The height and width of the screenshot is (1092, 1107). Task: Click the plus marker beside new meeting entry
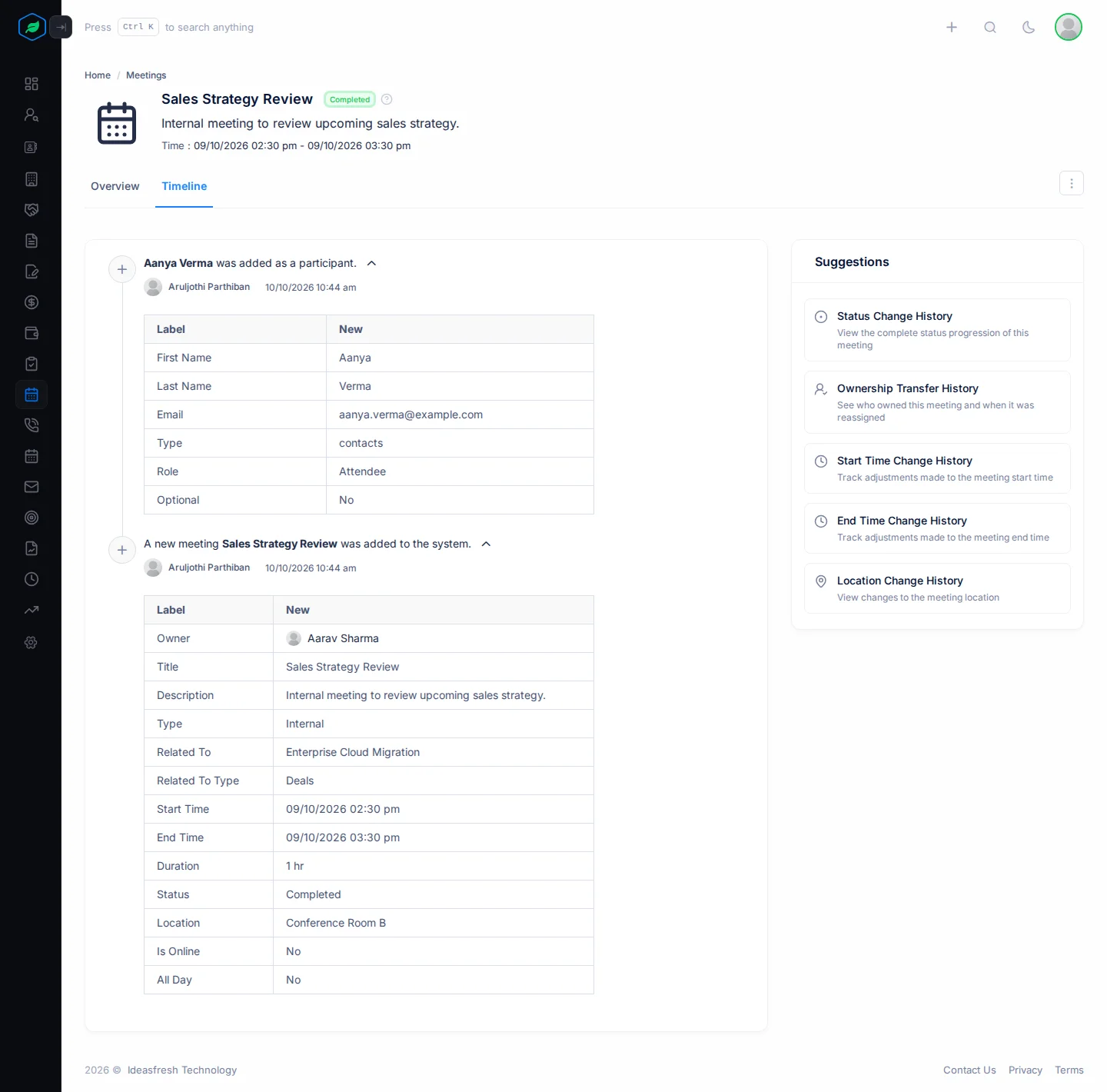pyautogui.click(x=122, y=550)
